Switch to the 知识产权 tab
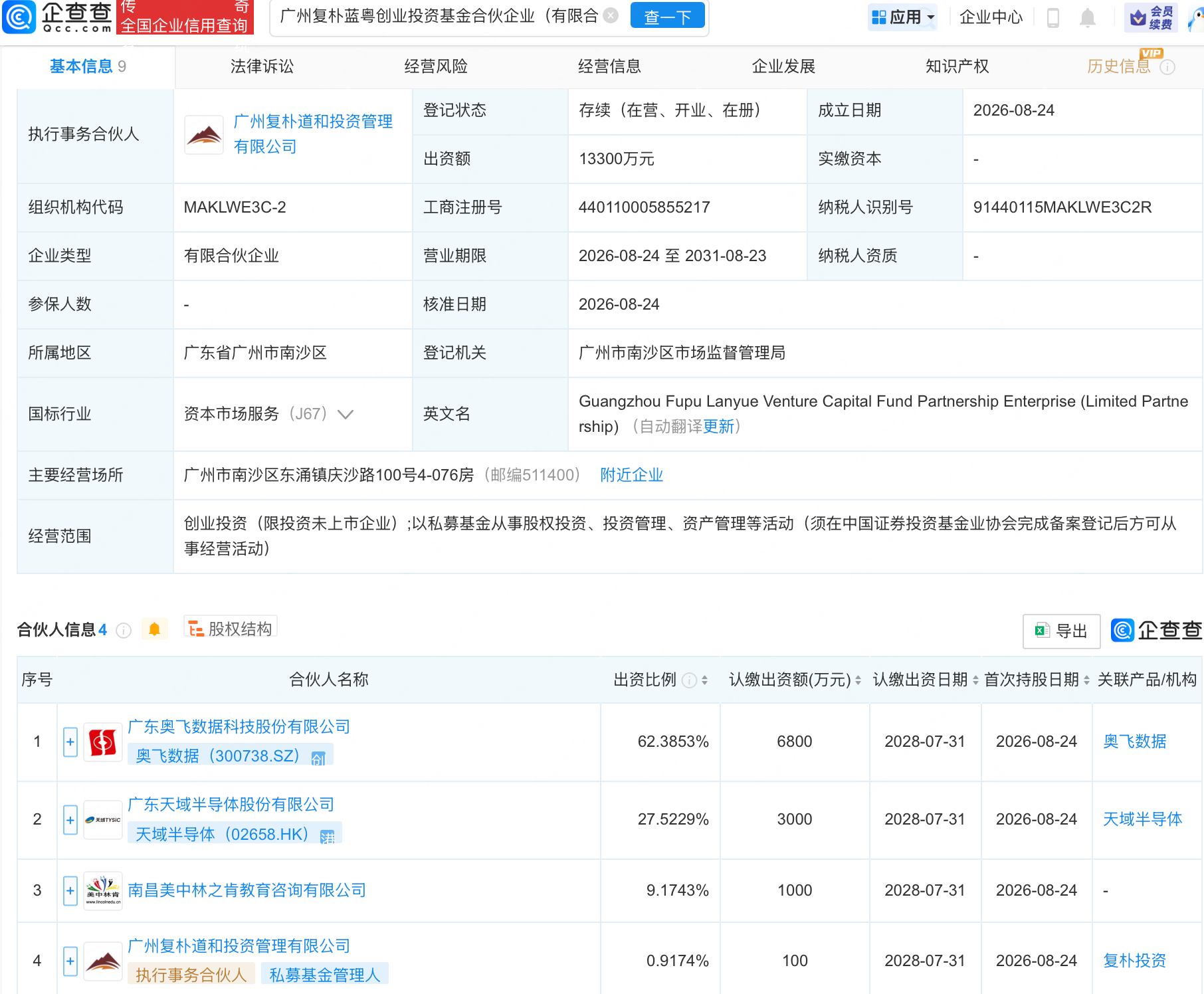Viewport: 1204px width, 994px height. tap(957, 66)
